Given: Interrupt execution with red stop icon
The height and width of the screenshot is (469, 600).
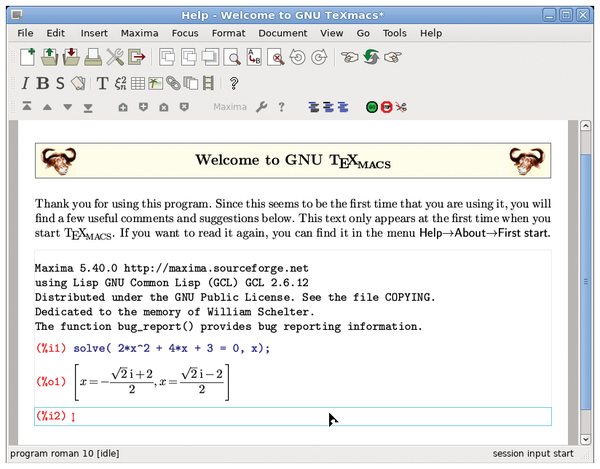Looking at the screenshot, I should 386,107.
